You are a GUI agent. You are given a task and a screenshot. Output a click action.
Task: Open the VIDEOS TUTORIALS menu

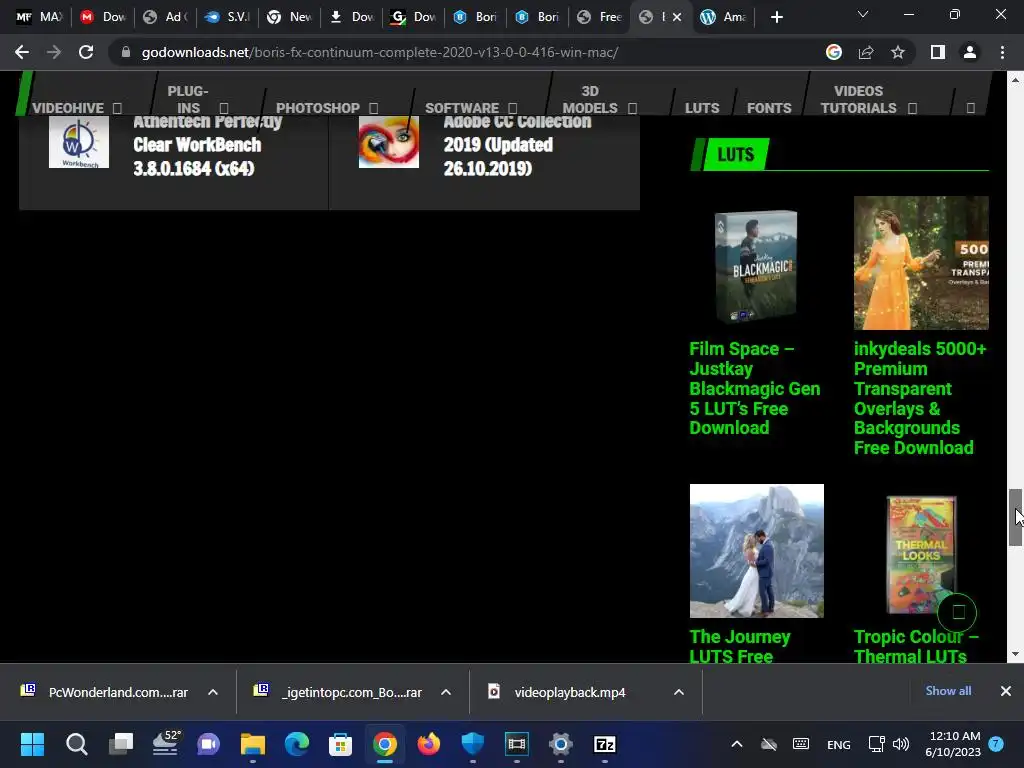(868, 99)
